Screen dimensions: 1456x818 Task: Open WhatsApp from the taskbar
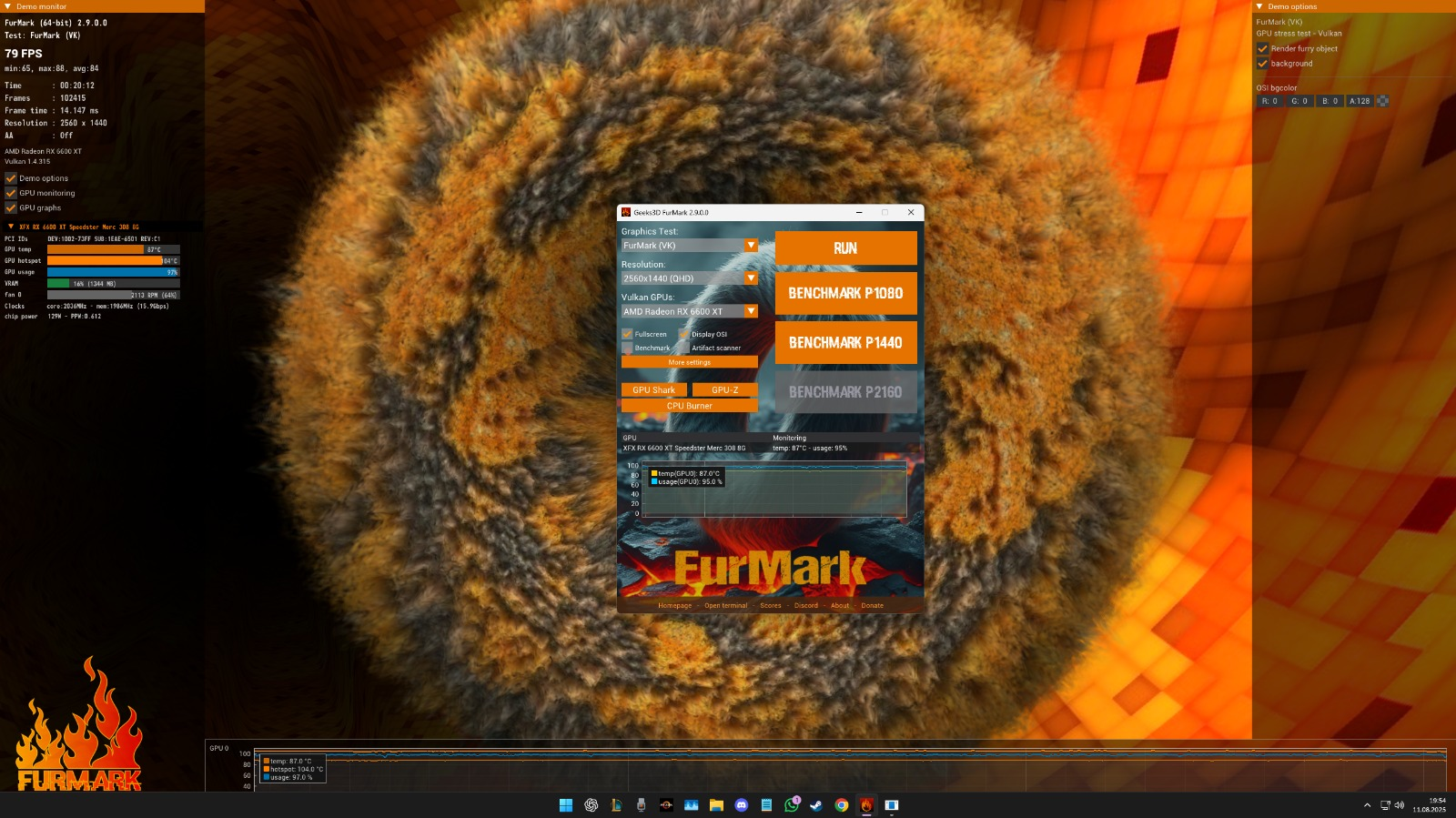pyautogui.click(x=792, y=805)
